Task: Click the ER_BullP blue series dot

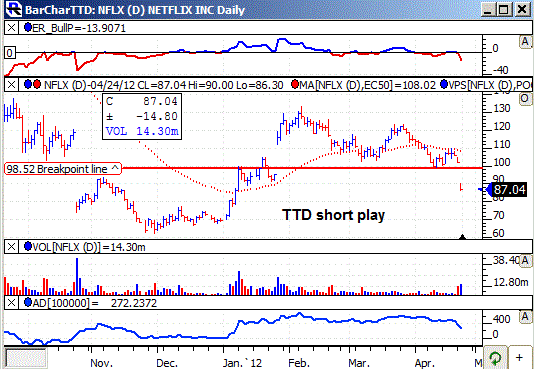Action: click(x=28, y=27)
